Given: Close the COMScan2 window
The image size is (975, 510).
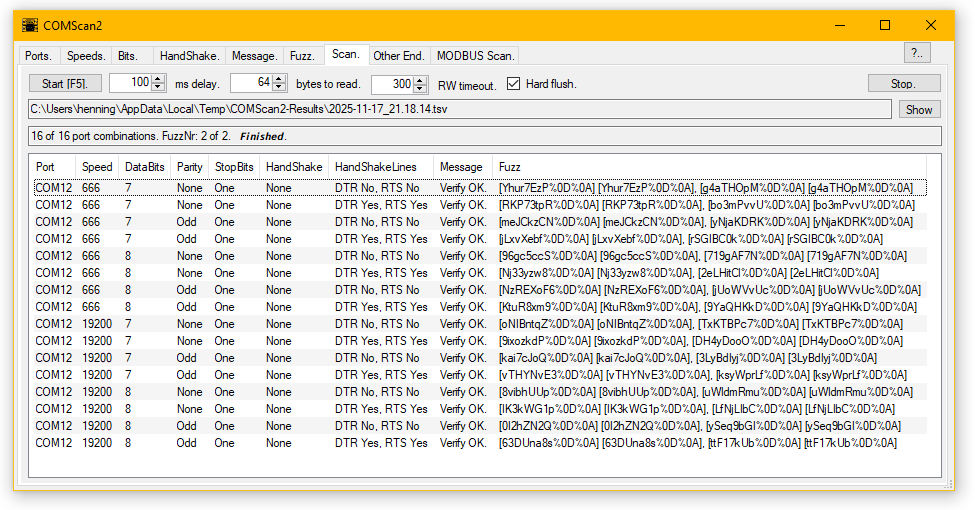Looking at the screenshot, I should (x=931, y=26).
